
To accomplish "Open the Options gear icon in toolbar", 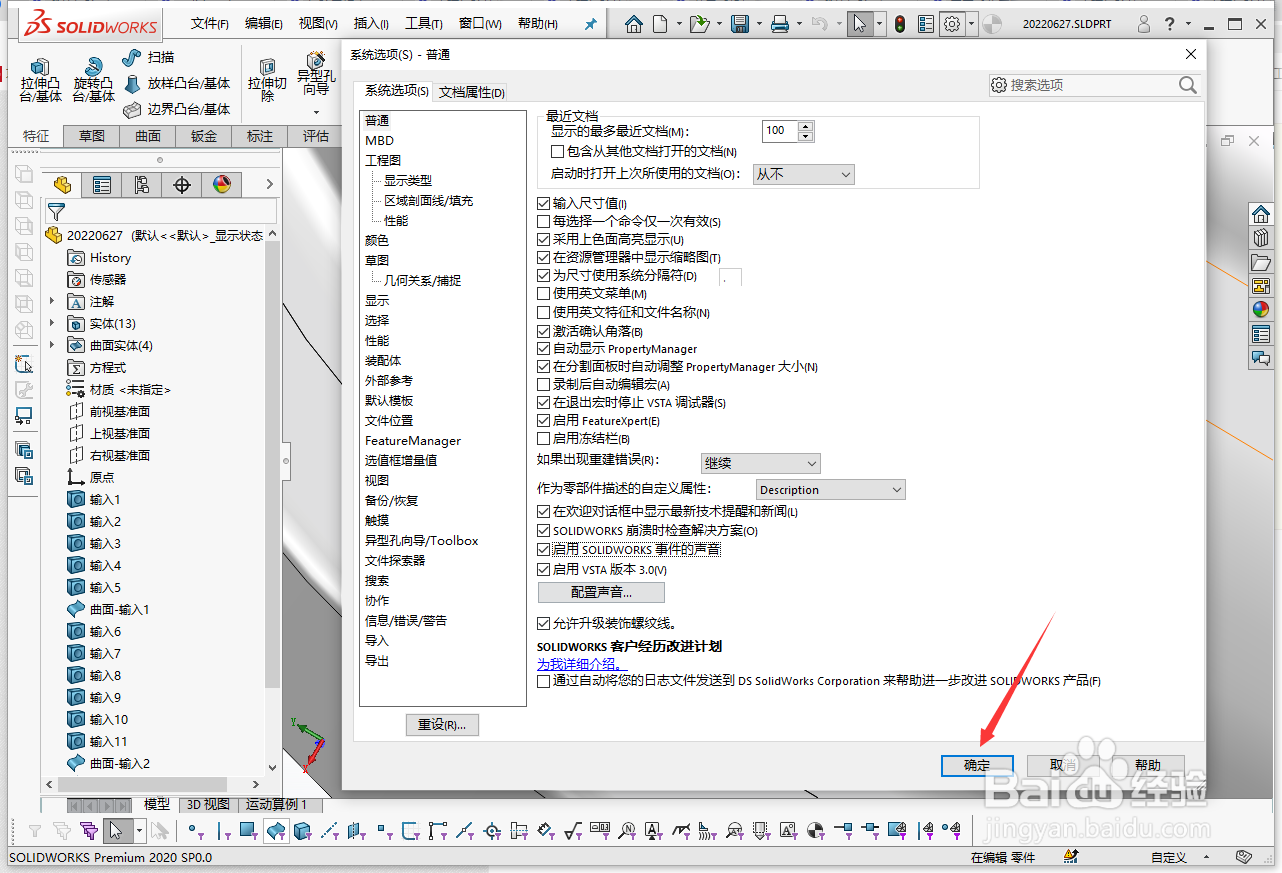I will coord(952,24).
